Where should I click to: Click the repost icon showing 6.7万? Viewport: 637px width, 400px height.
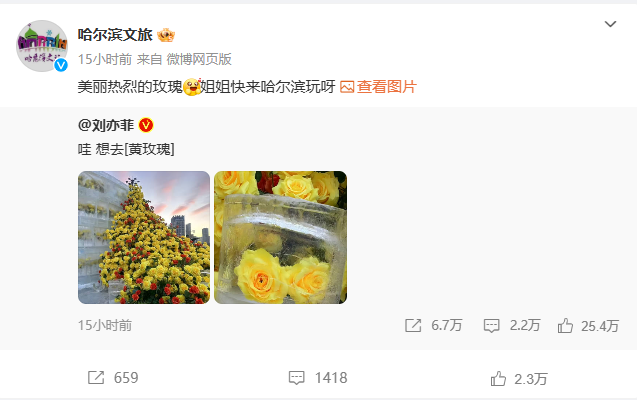click(413, 326)
